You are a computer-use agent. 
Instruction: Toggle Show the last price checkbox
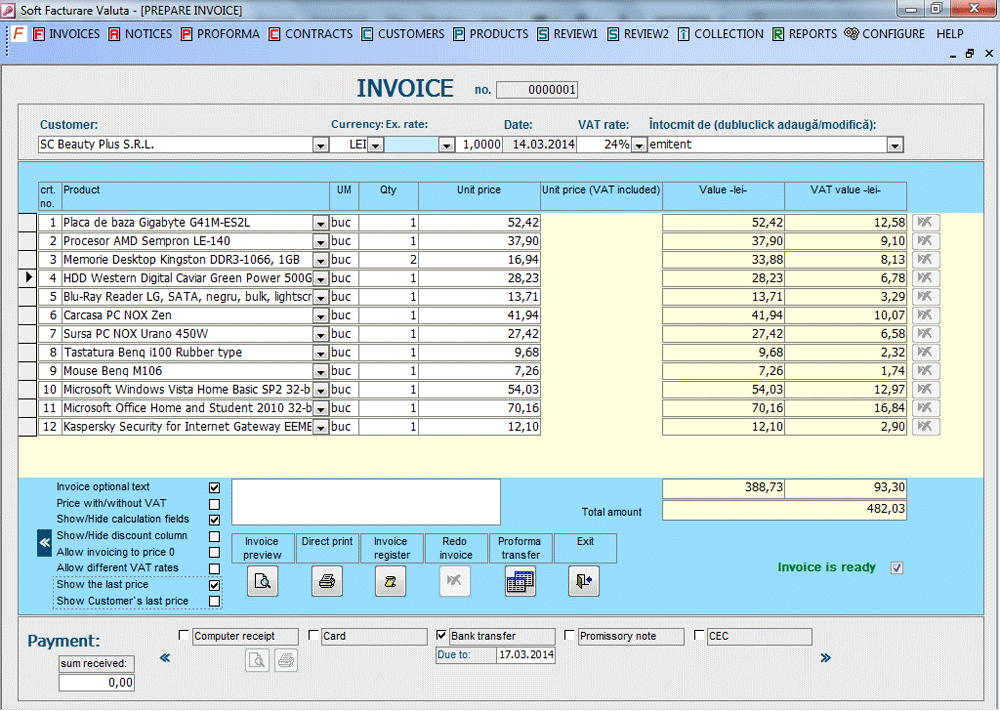pyautogui.click(x=214, y=585)
